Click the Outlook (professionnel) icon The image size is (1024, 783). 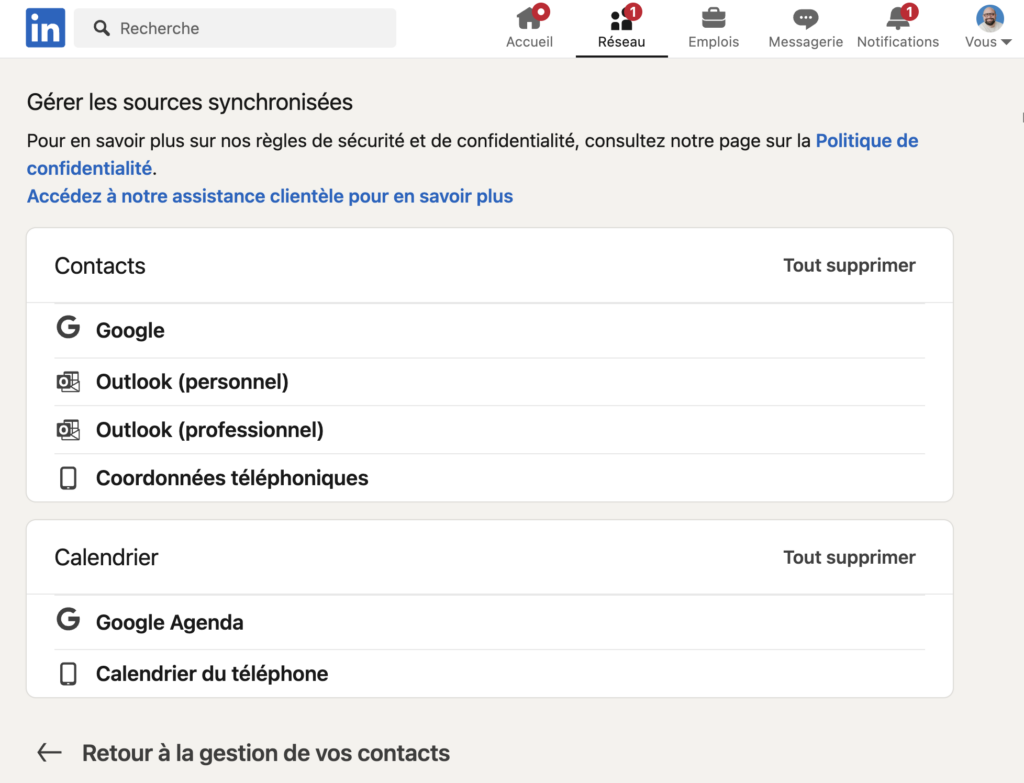68,430
